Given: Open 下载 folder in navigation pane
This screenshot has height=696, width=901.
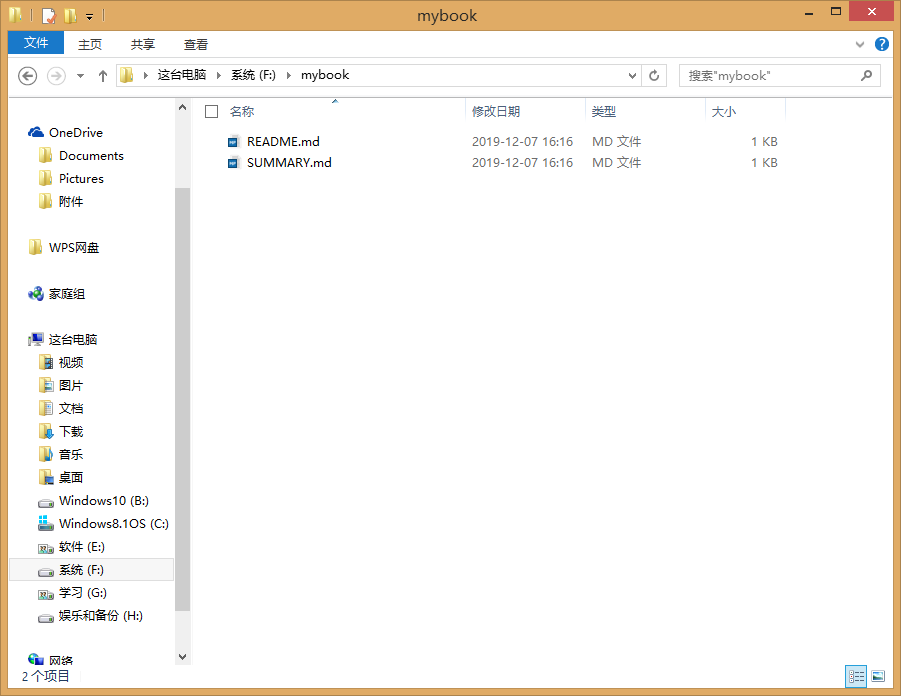Looking at the screenshot, I should pos(71,432).
